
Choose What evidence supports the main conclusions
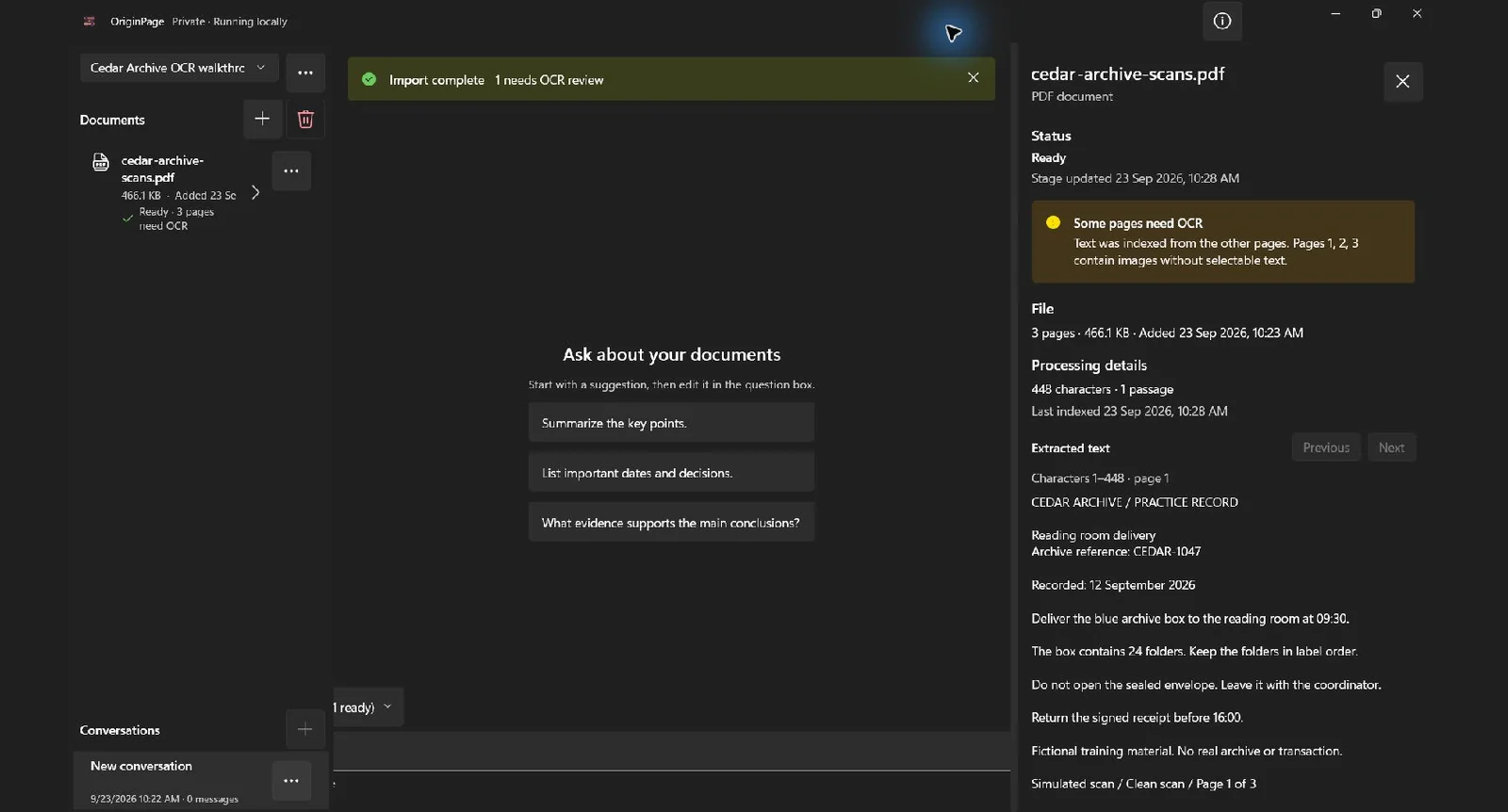671,523
